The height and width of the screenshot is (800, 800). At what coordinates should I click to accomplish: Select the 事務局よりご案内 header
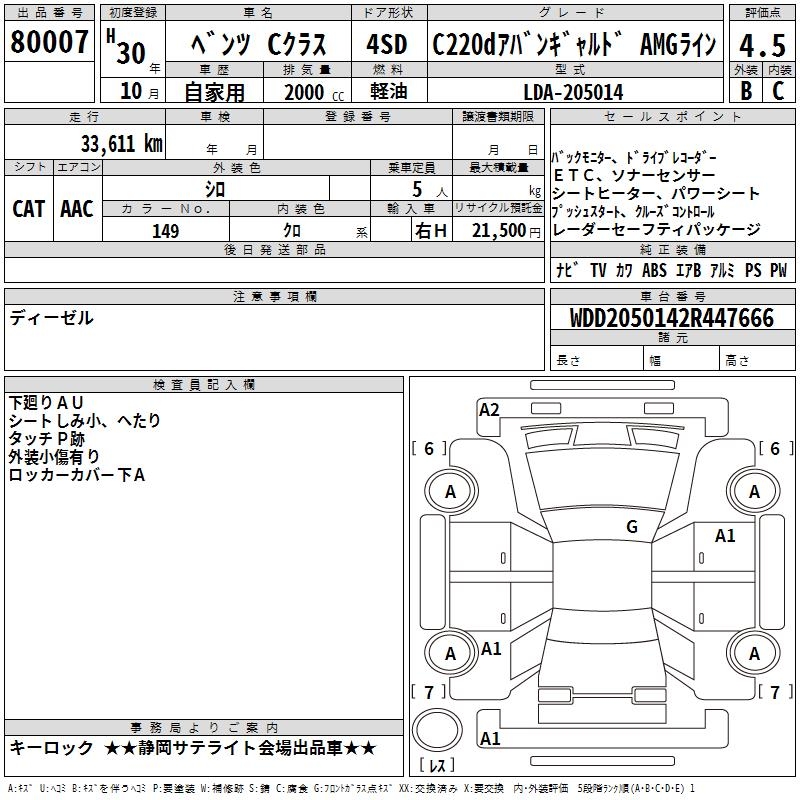[204, 728]
